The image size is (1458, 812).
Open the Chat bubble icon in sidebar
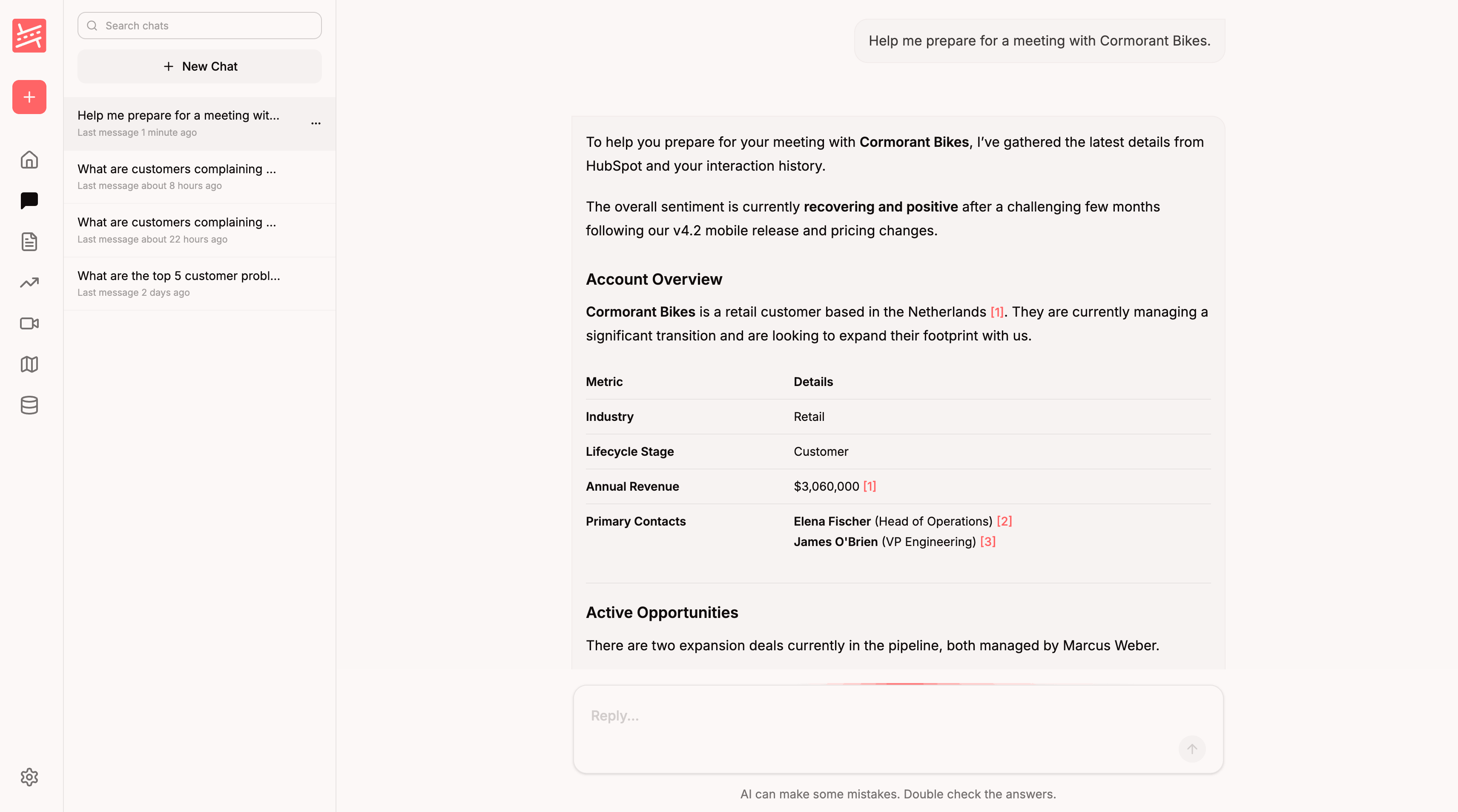coord(29,200)
